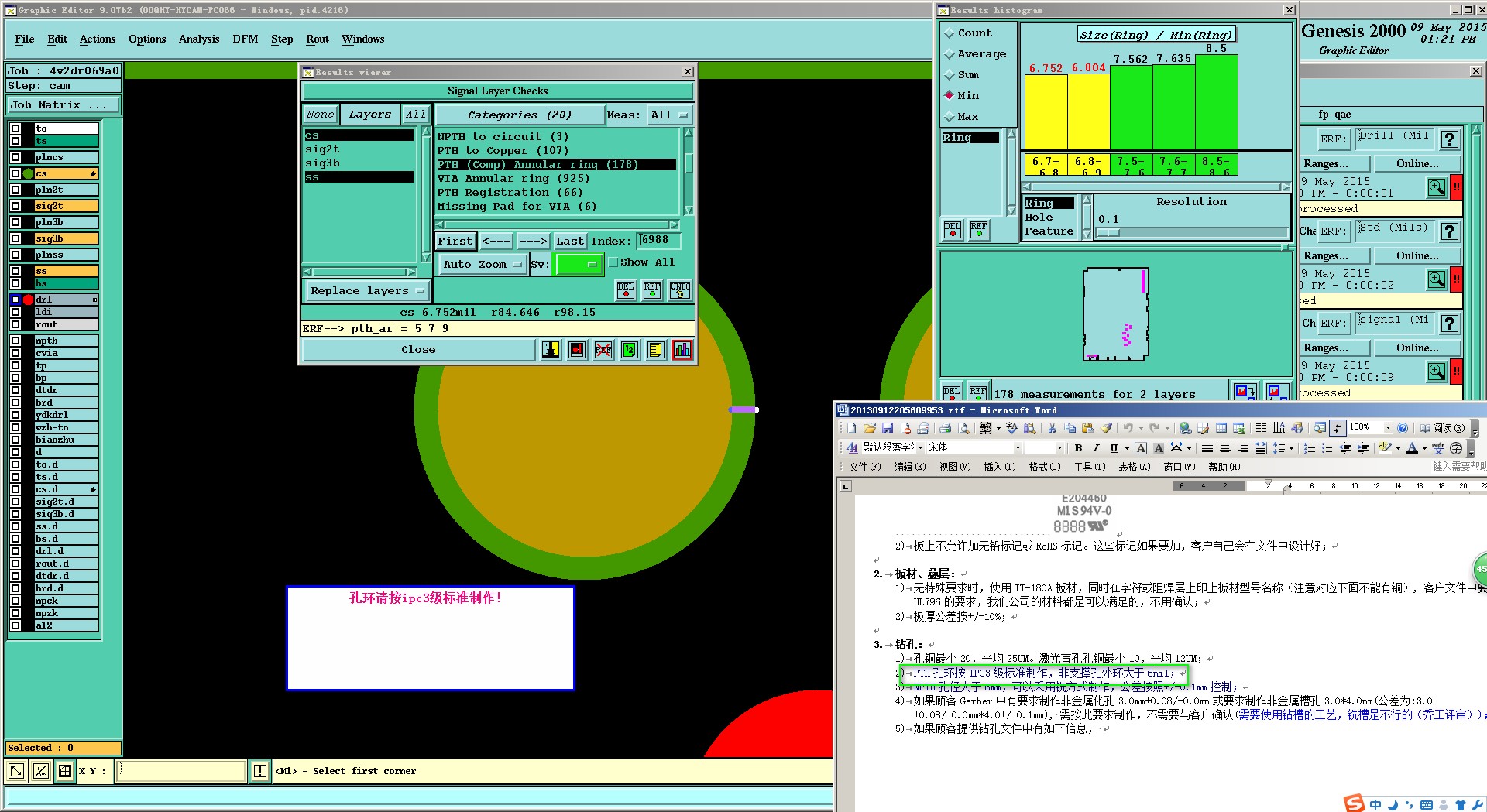
Task: Click the UNDO icon in Results viewer
Action: (x=680, y=290)
